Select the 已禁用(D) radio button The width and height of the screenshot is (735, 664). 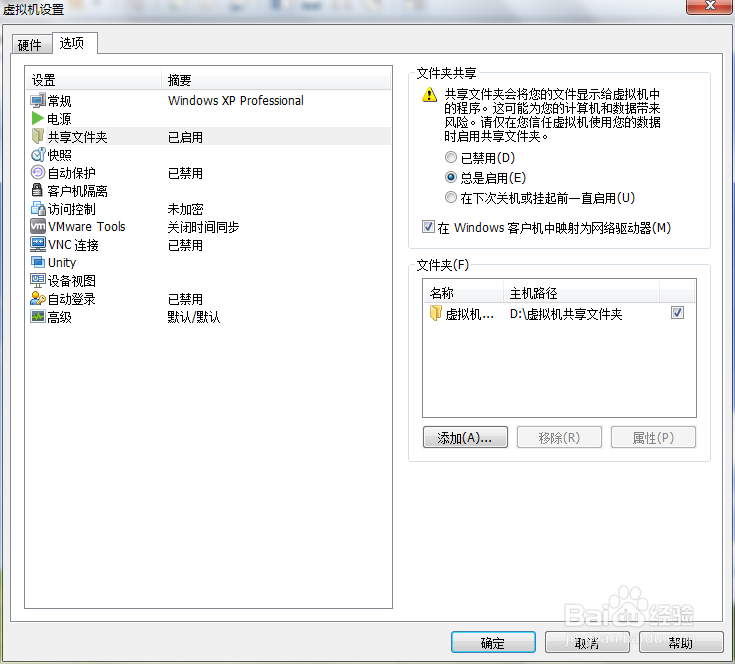(x=450, y=157)
